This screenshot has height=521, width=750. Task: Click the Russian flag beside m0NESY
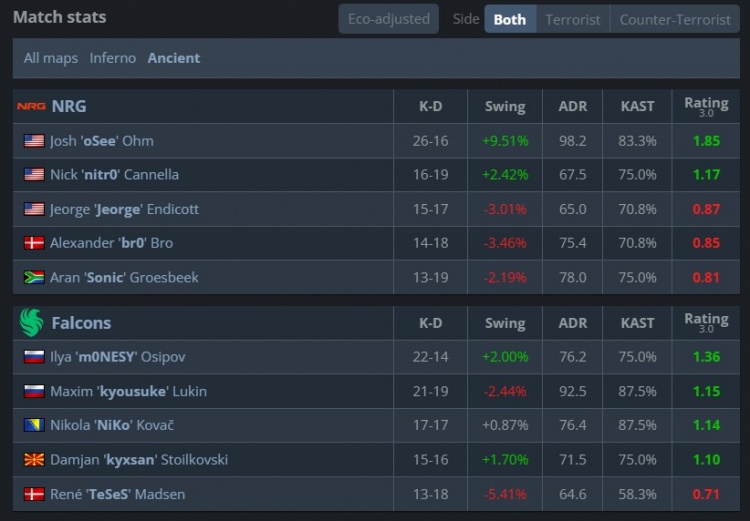tap(34, 357)
